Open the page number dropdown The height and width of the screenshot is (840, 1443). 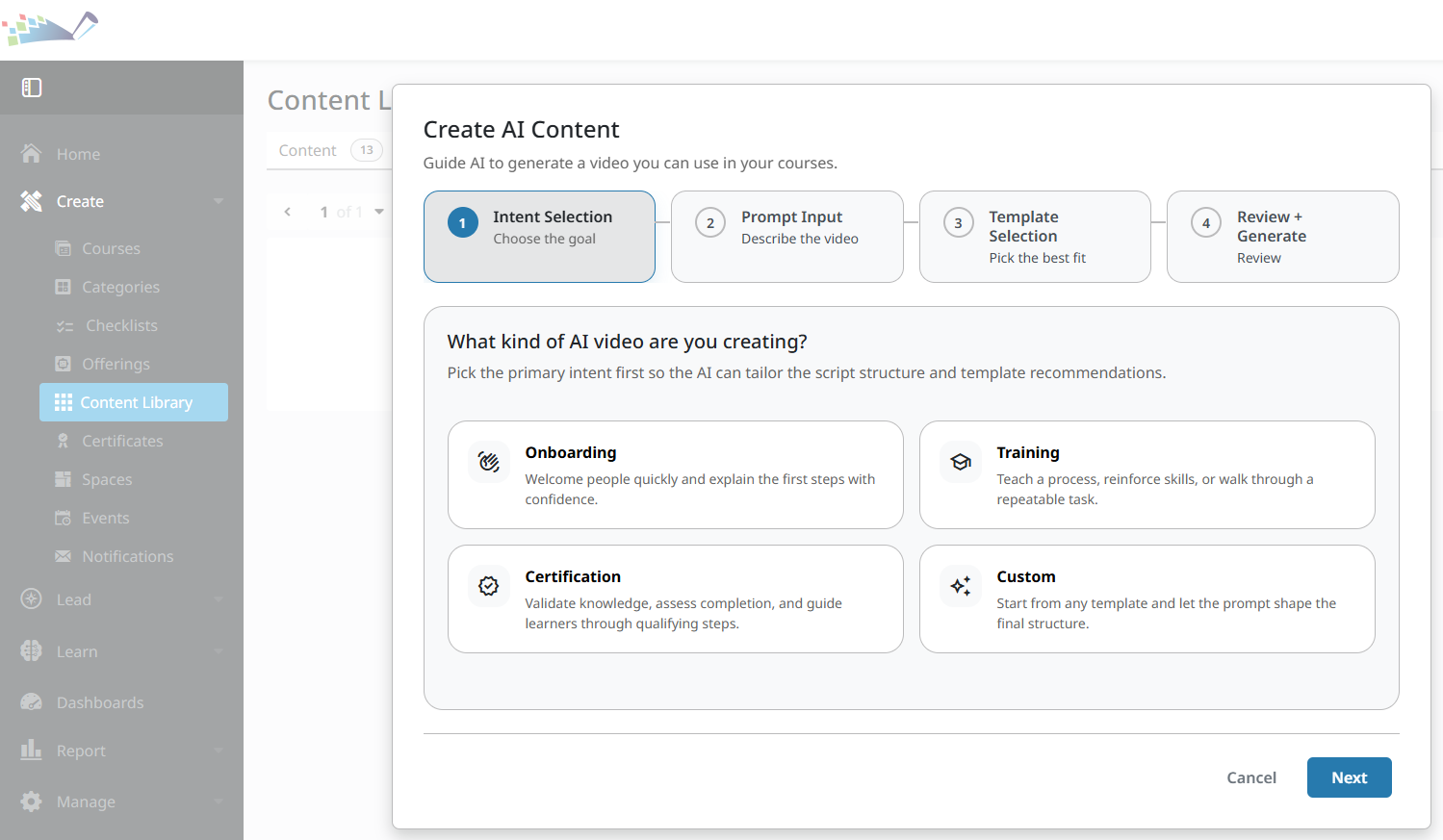tap(379, 212)
